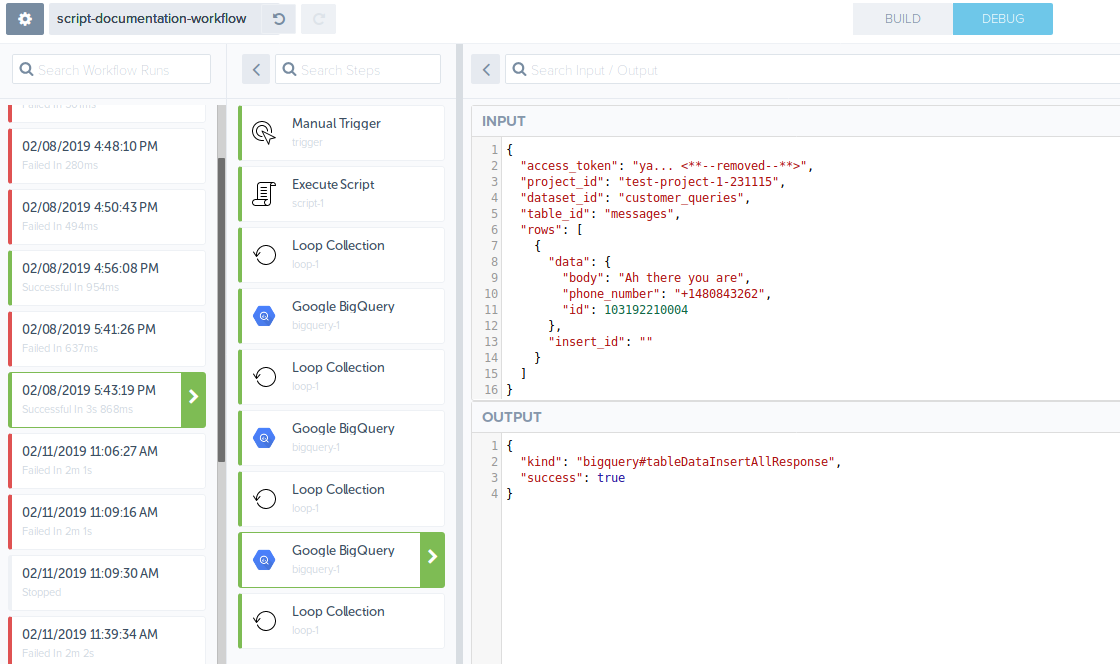
Task: Switch to the BUILD tab
Action: point(902,18)
